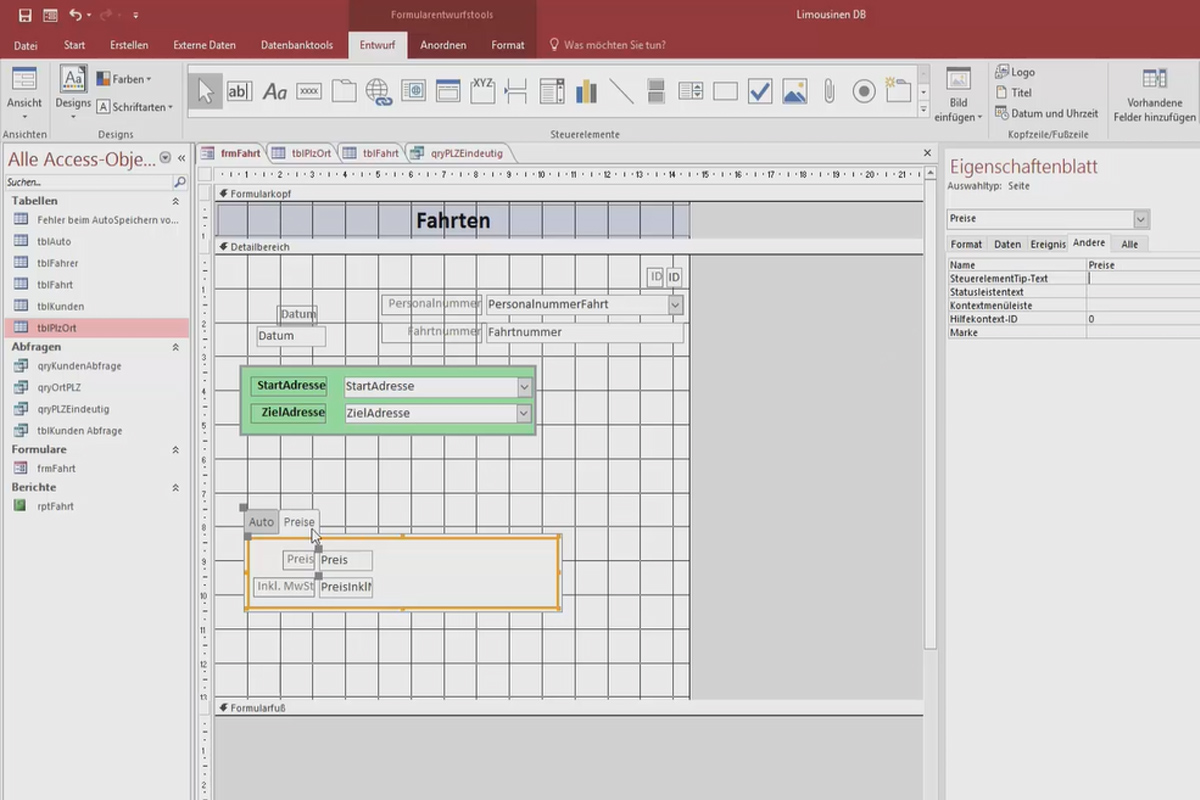Expand the Steuerelemente gallery more arrow
This screenshot has height=800, width=1200.
[x=923, y=109]
